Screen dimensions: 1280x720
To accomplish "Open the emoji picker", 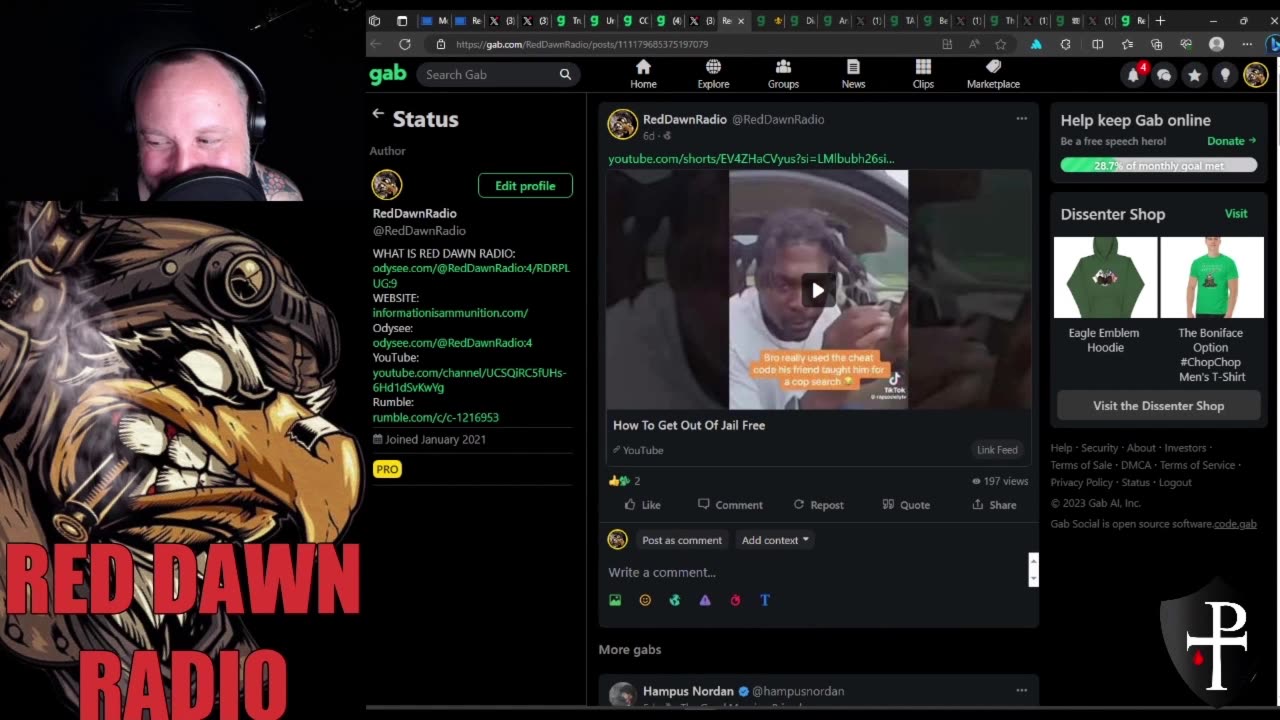I will (645, 600).
